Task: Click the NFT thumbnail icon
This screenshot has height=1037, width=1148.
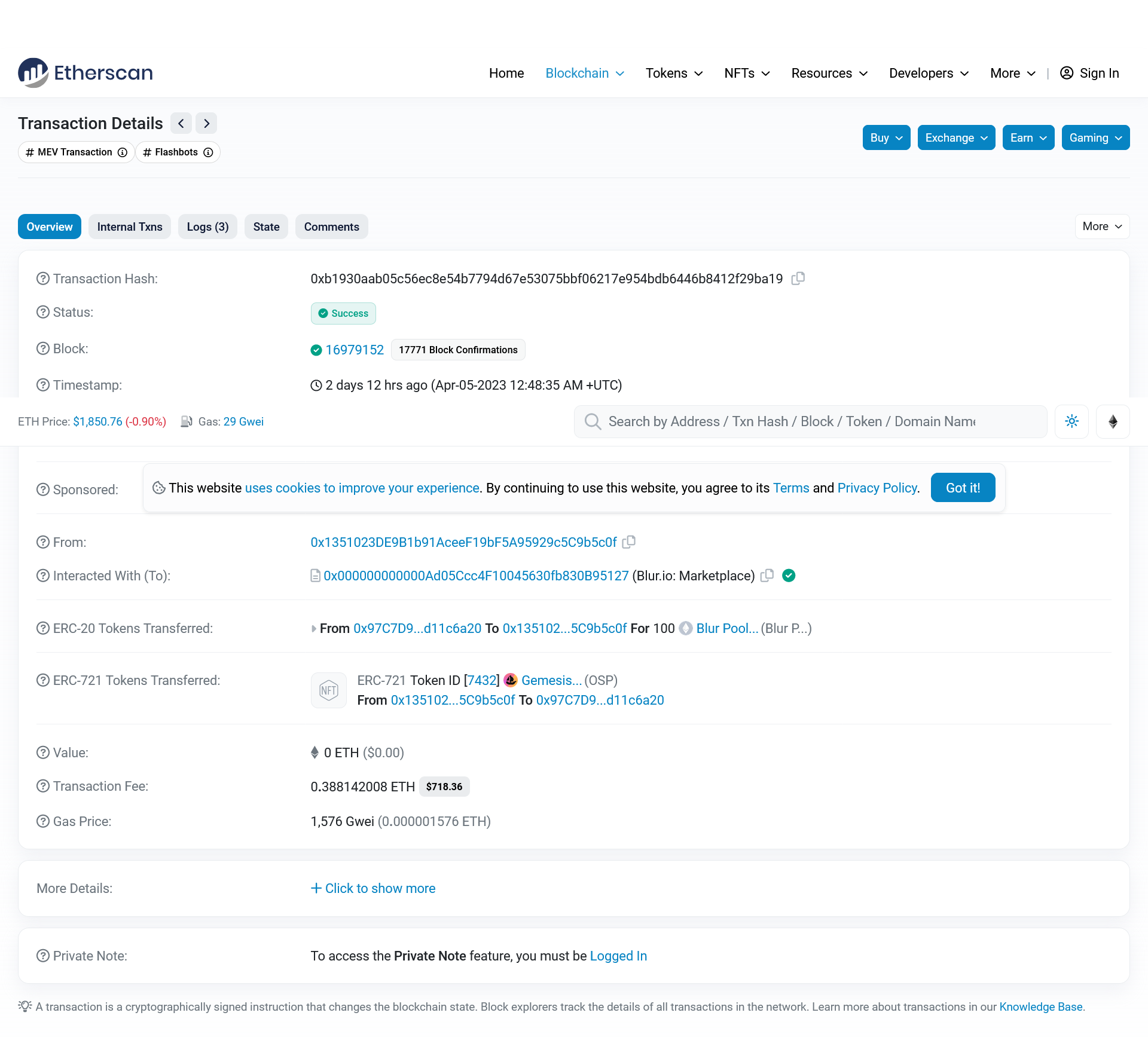Action: 329,690
